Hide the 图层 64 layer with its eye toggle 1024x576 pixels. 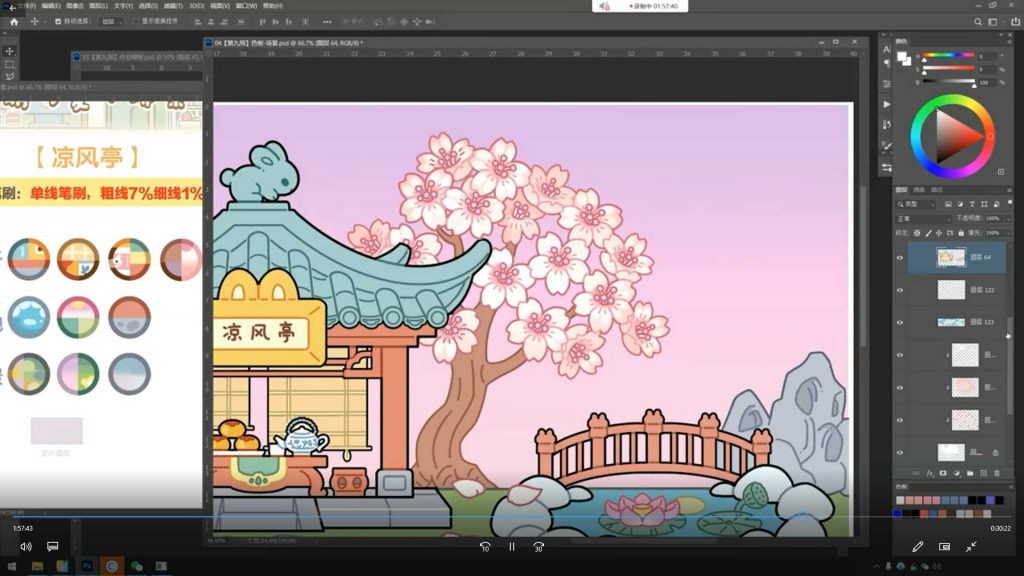click(x=900, y=258)
